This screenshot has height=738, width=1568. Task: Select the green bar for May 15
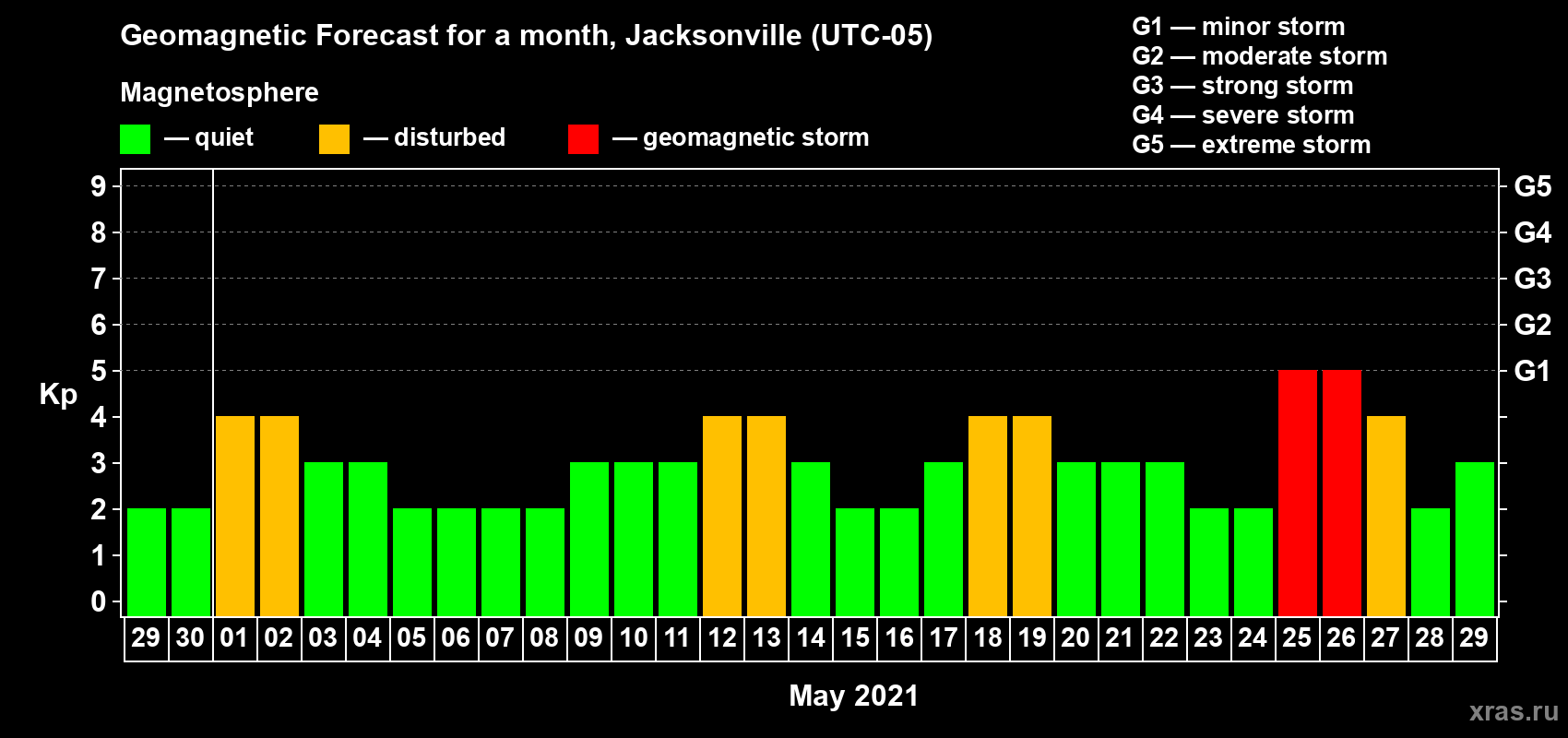855,563
